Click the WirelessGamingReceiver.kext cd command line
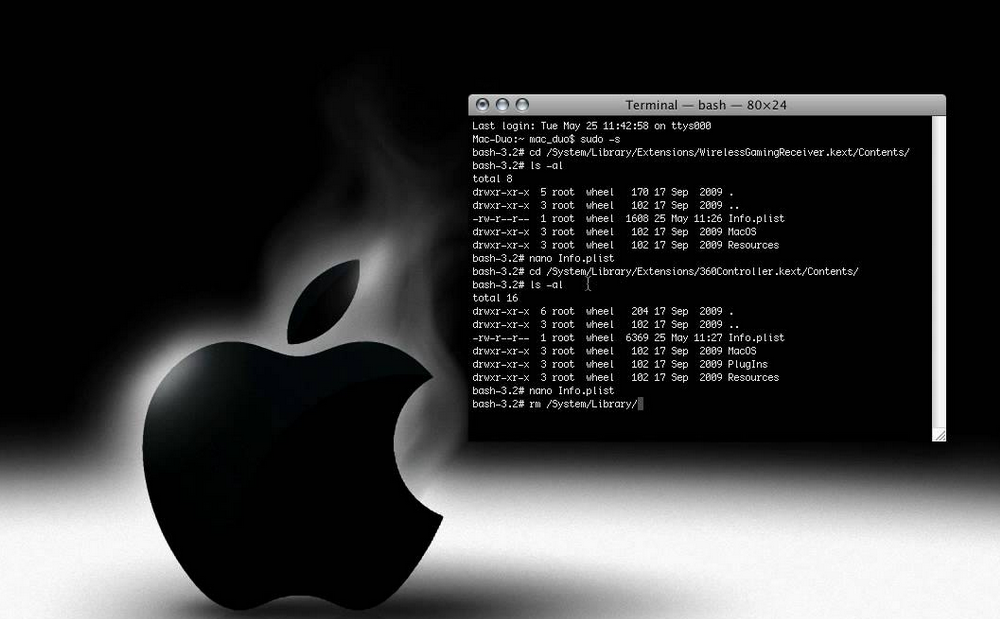This screenshot has height=619, width=1000. point(691,152)
